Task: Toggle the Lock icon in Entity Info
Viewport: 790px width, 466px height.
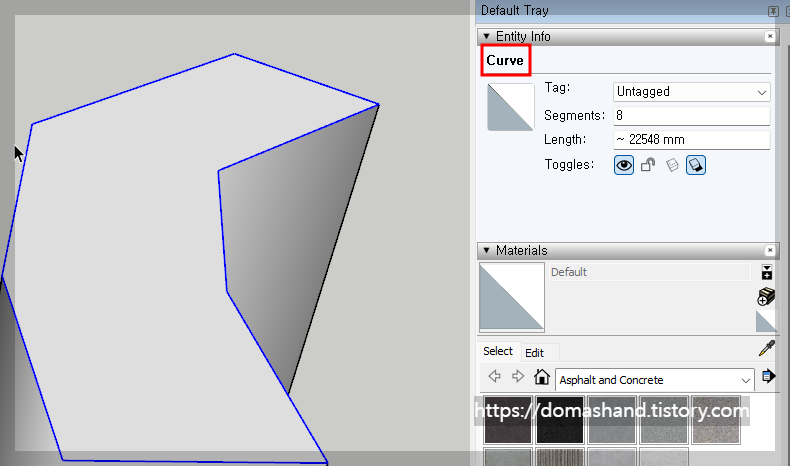Action: (x=648, y=165)
